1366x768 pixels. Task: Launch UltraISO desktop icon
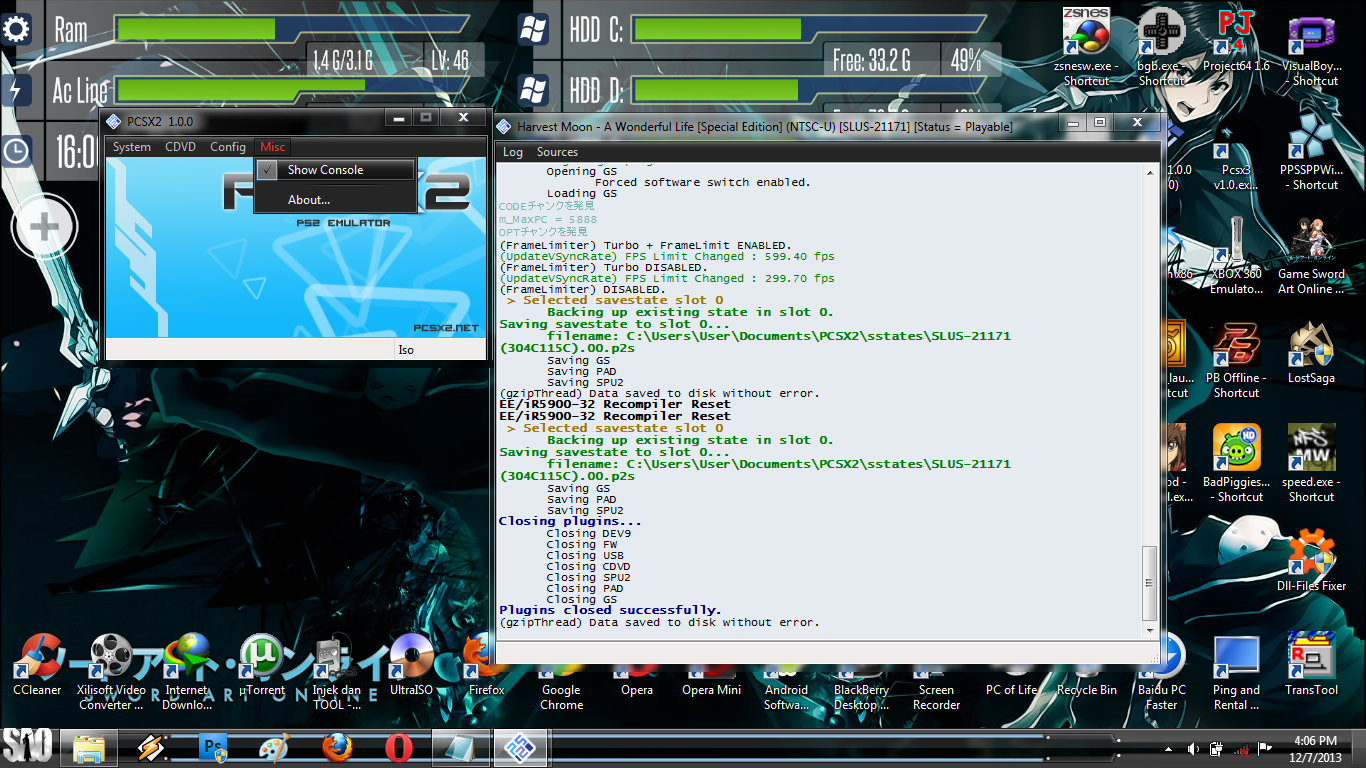(411, 664)
